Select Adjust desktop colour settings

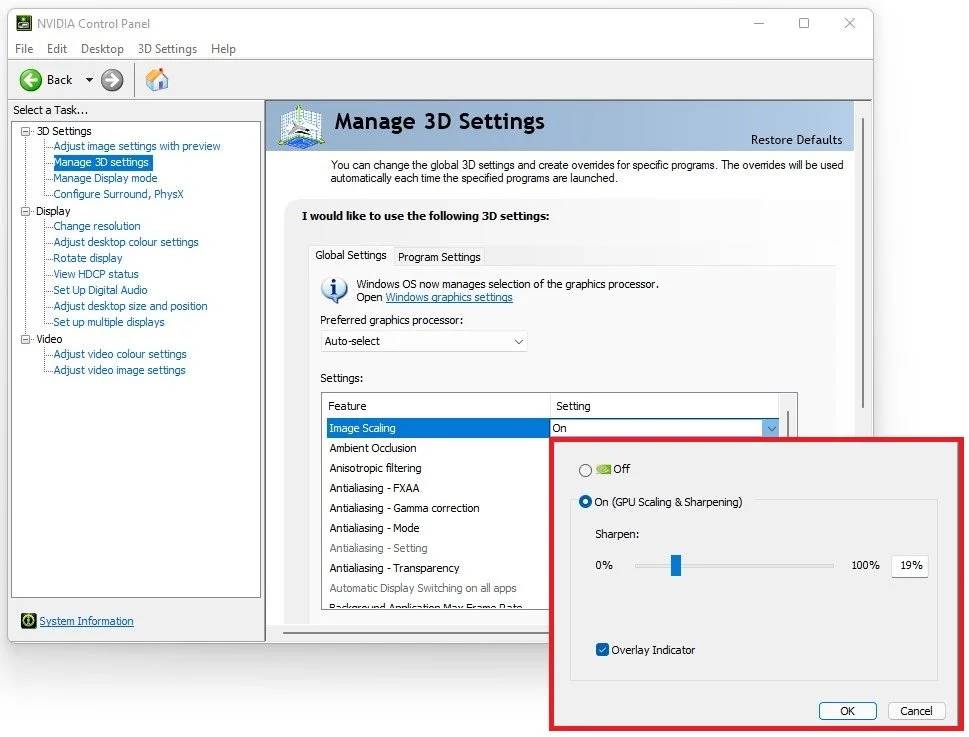point(125,243)
